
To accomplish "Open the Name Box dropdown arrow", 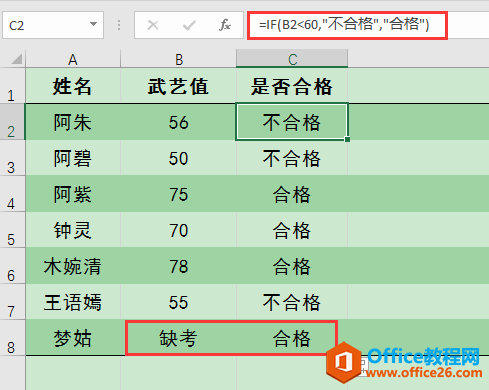I will (x=94, y=24).
